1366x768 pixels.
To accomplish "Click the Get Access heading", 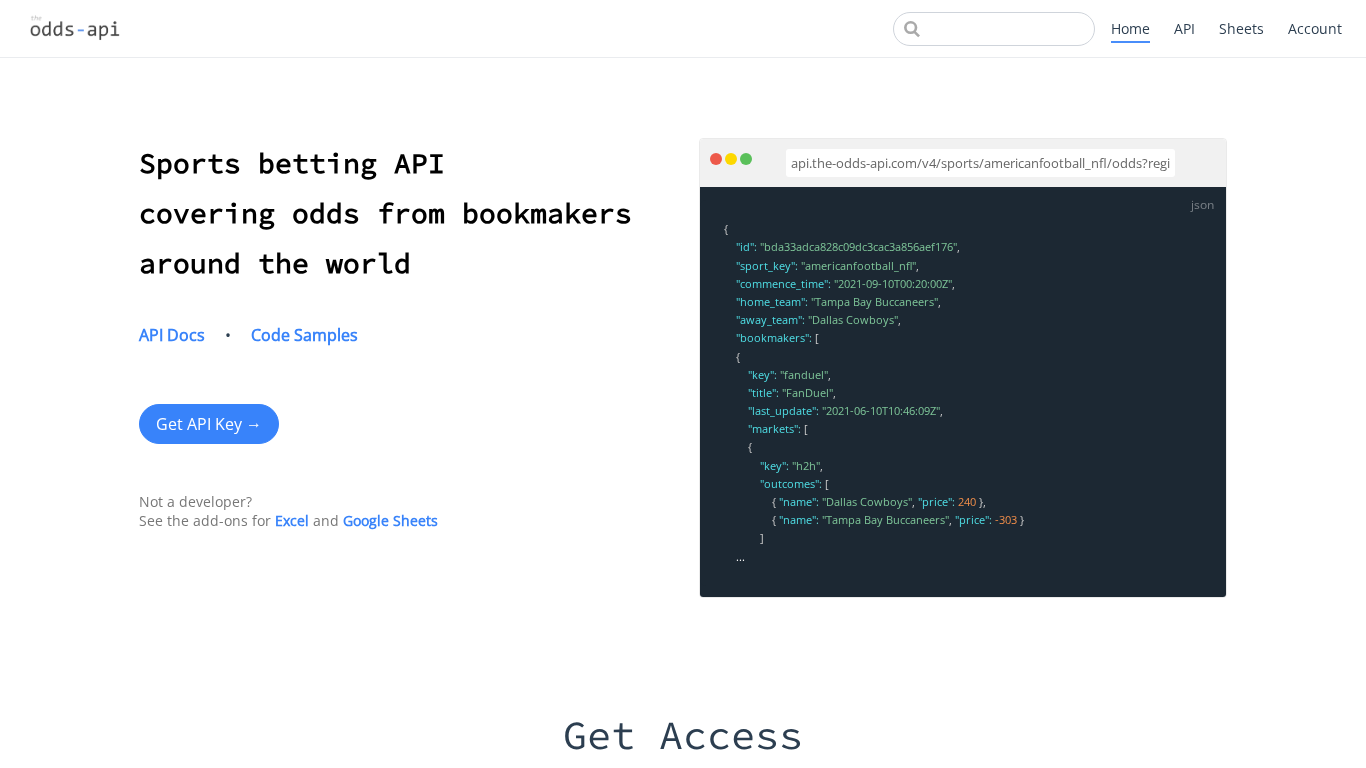I will point(683,736).
